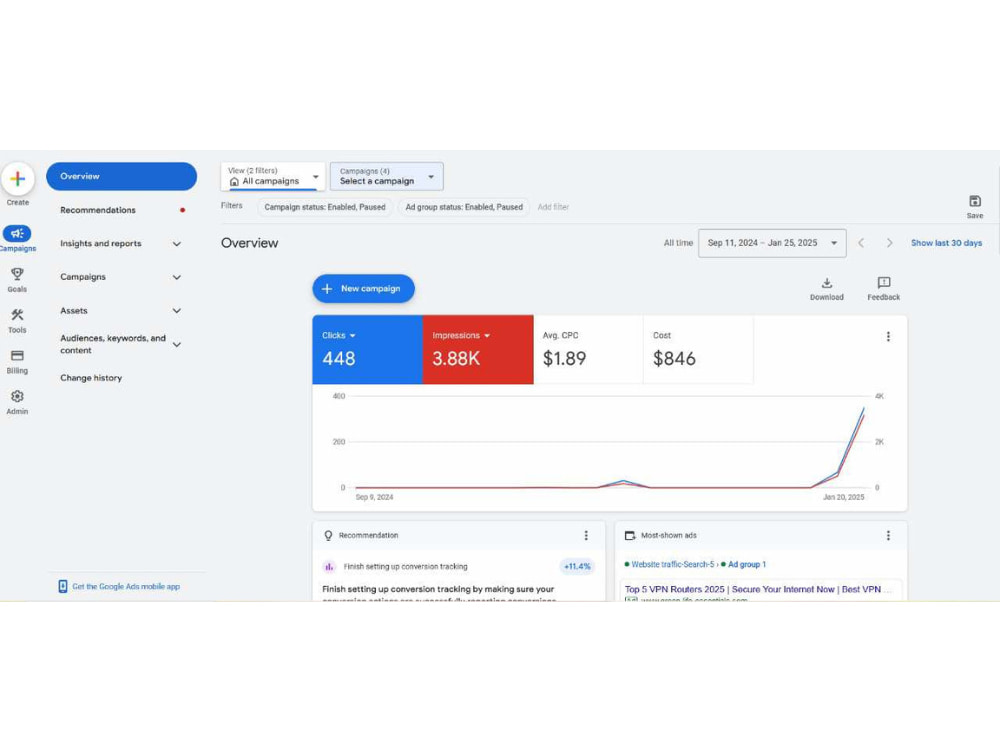This screenshot has height=750, width=1000.
Task: Click the conversion tracking chart icon
Action: 329,566
